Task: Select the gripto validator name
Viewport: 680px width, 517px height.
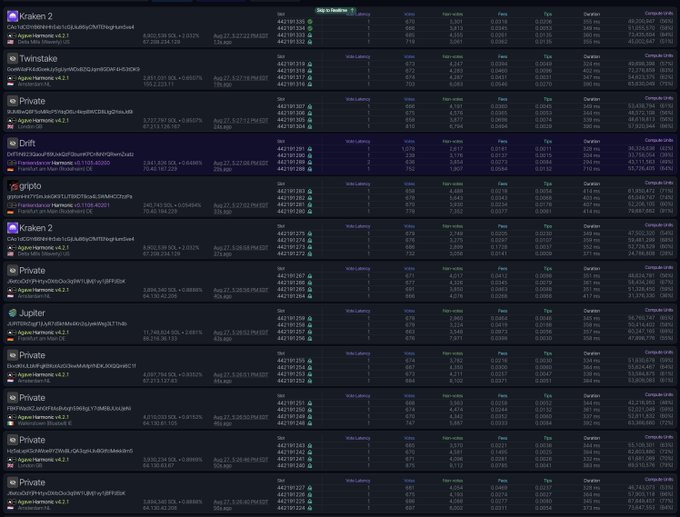Action: coord(30,186)
